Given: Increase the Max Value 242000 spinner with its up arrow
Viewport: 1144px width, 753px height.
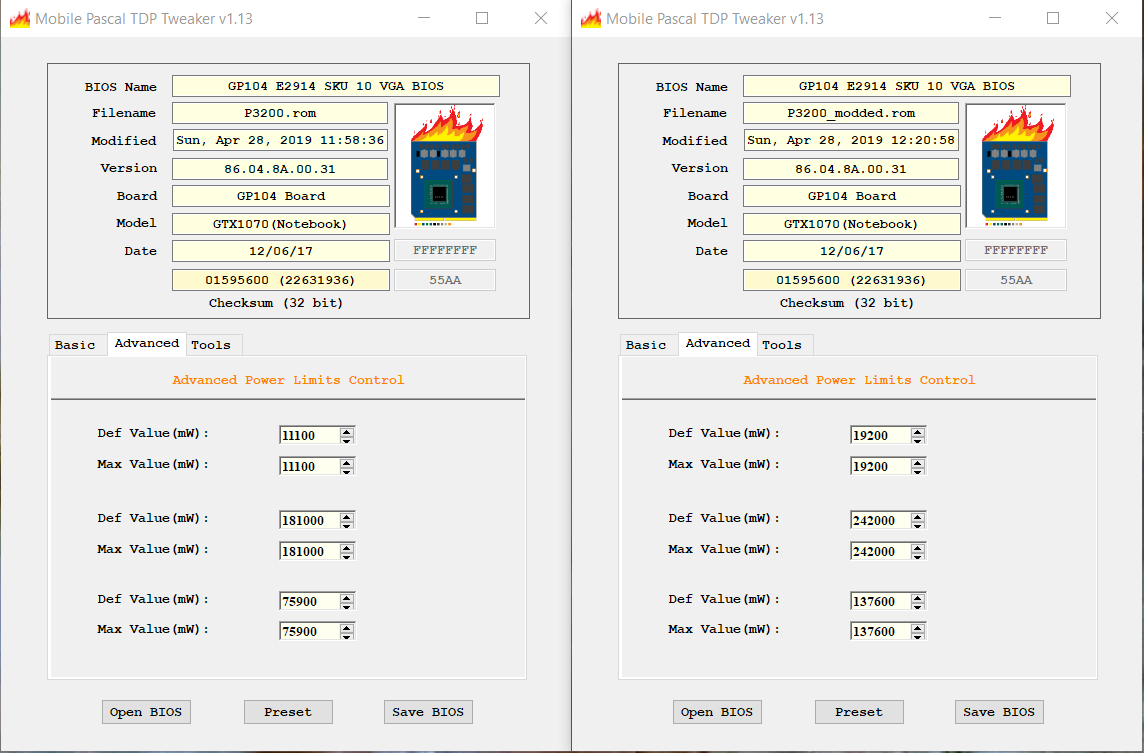Looking at the screenshot, I should click(919, 548).
